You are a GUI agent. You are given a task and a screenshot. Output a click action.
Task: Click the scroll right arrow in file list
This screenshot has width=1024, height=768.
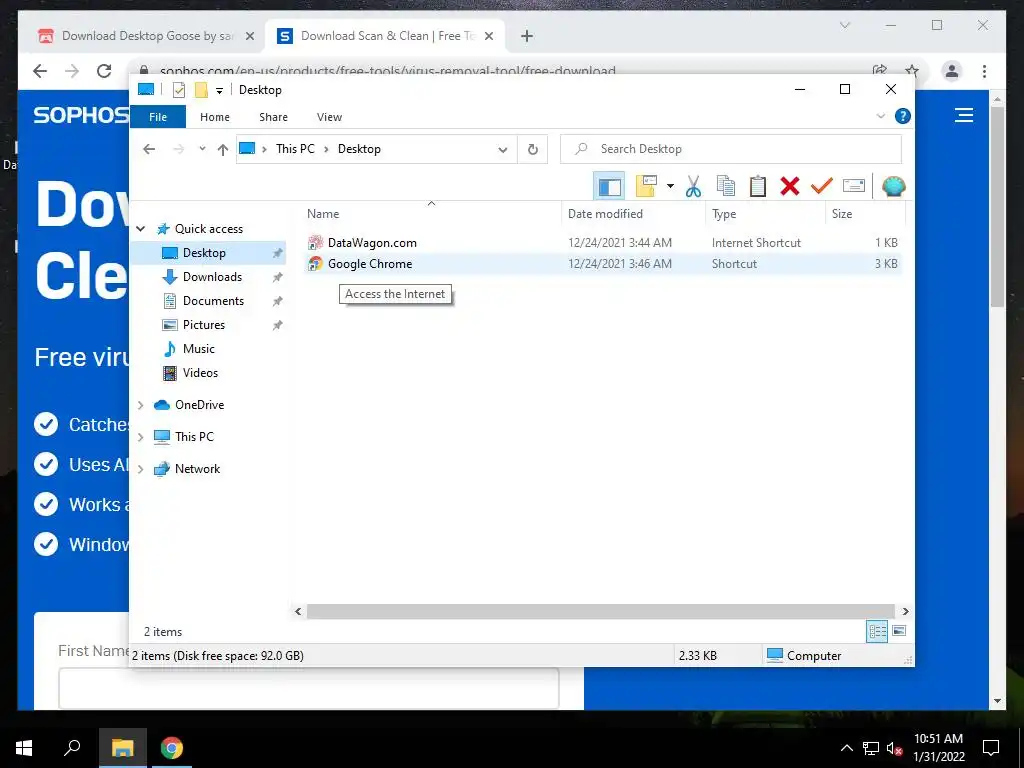tap(905, 611)
